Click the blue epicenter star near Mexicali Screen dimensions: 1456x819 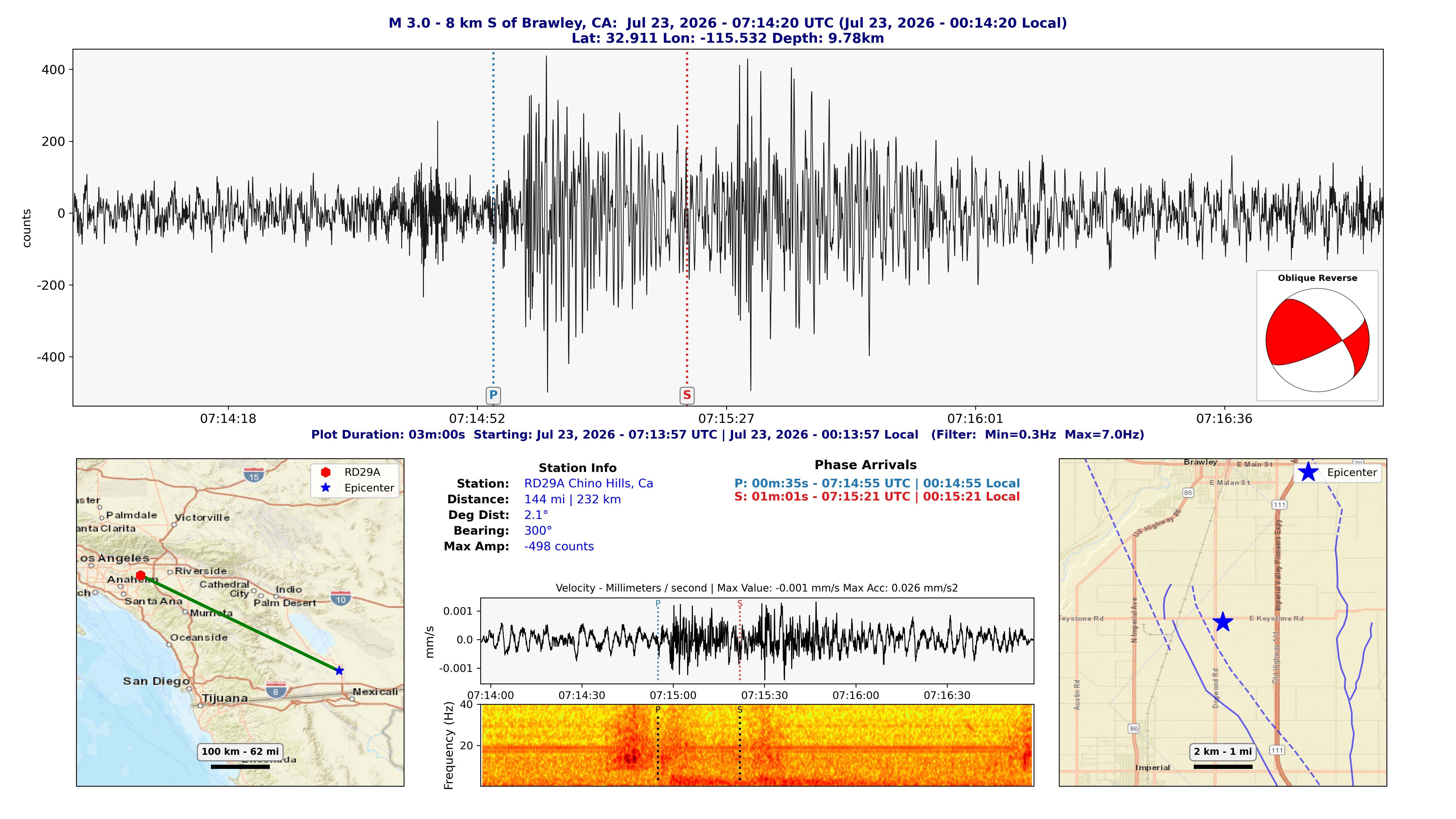pos(339,671)
